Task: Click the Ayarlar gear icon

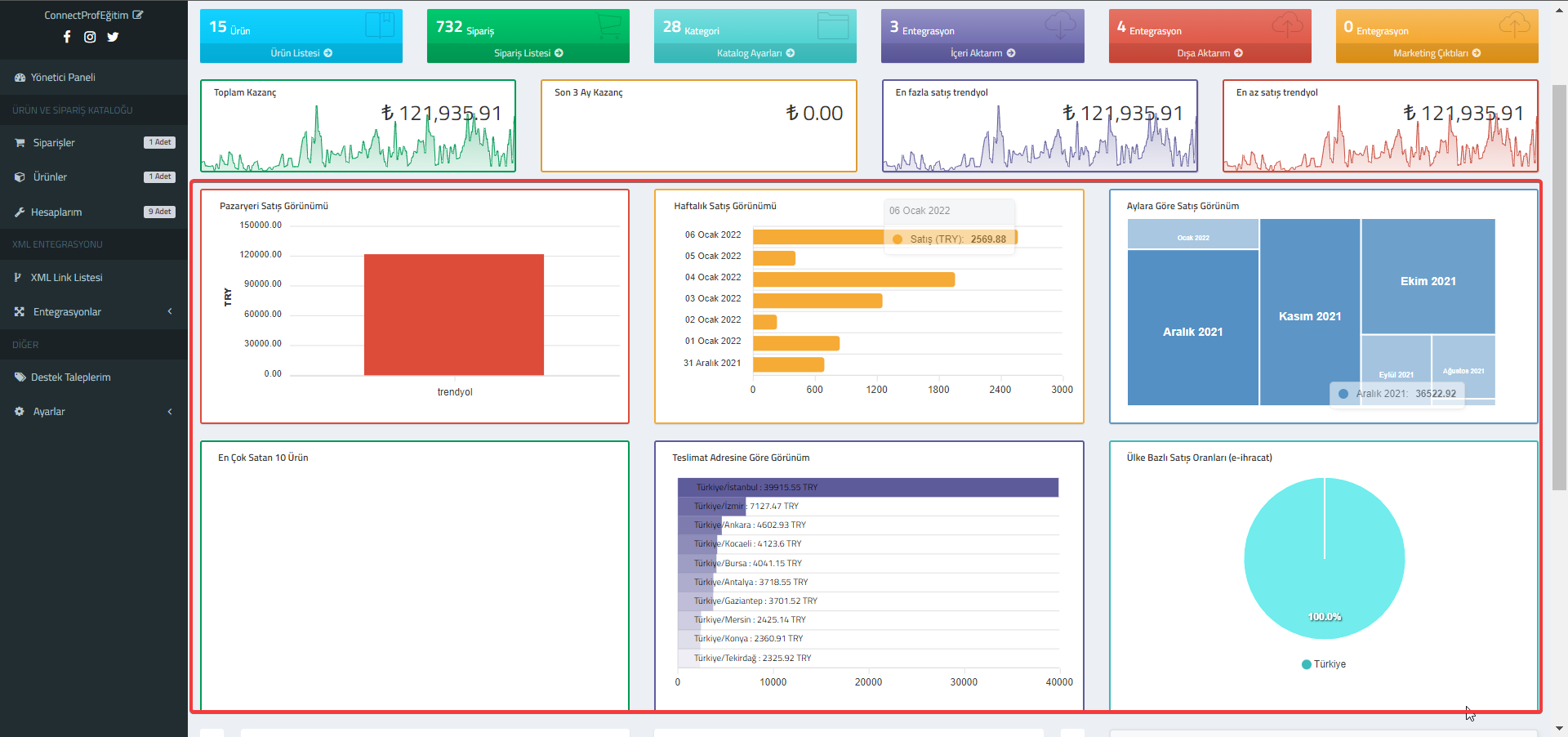Action: (x=20, y=412)
